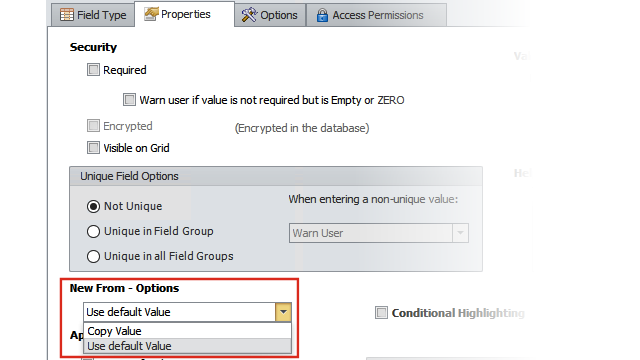Toggle the Visible on Grid checkbox
The width and height of the screenshot is (640, 360).
pyautogui.click(x=93, y=147)
